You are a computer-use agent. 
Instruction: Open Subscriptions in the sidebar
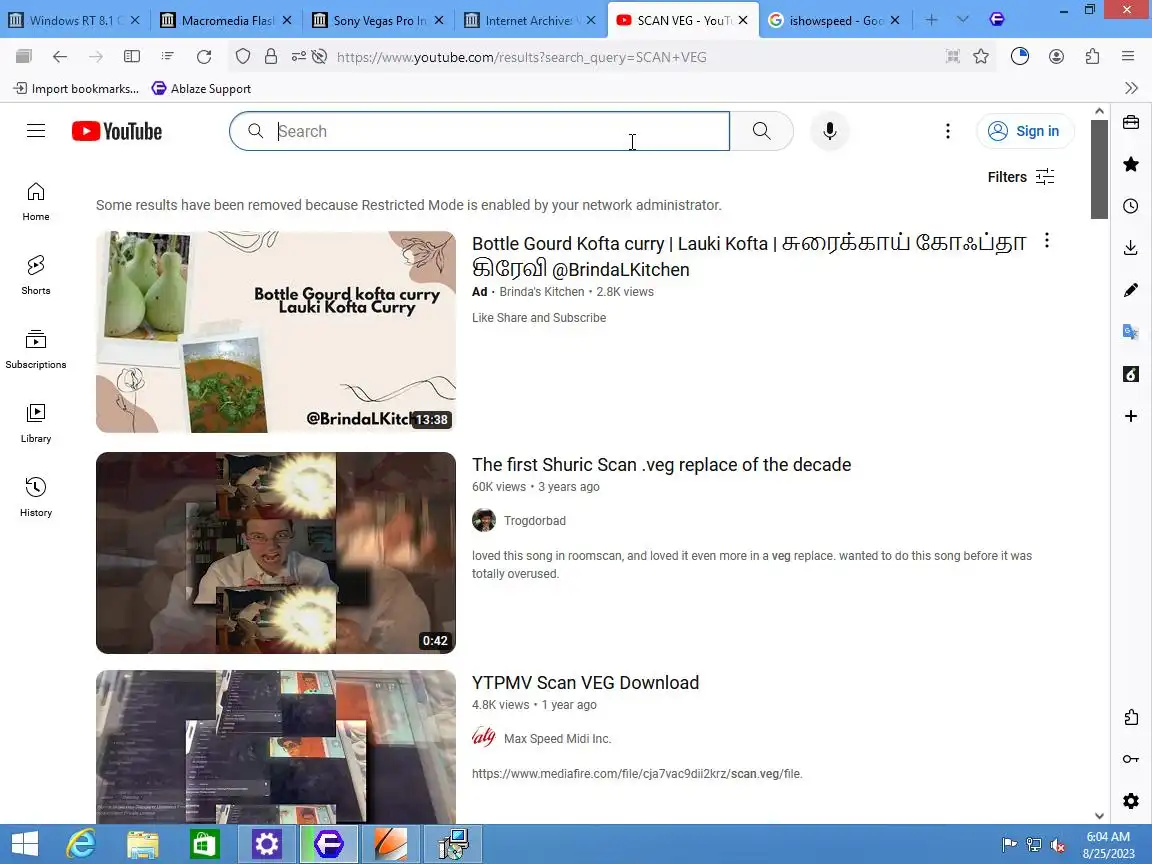(x=36, y=349)
